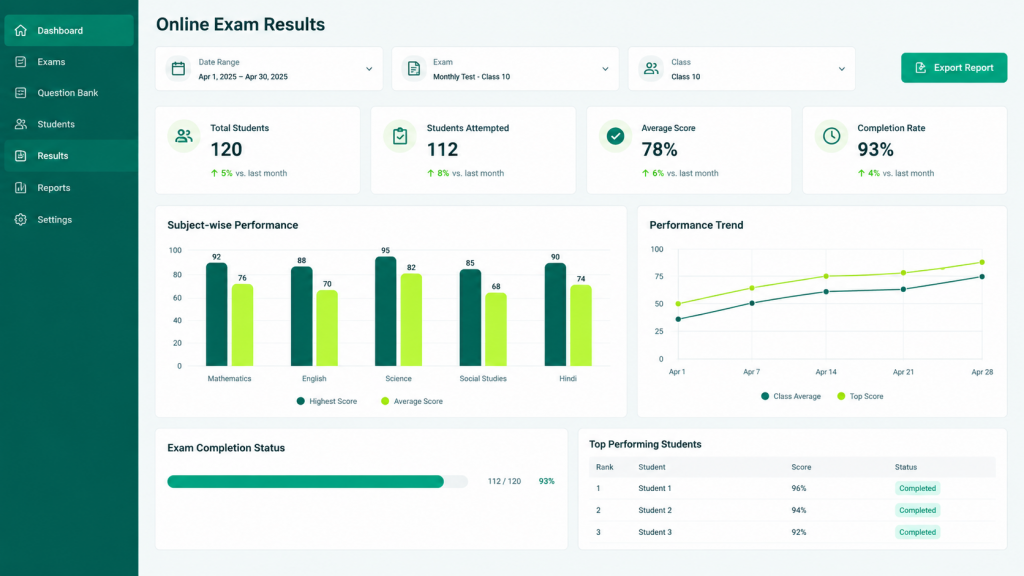This screenshot has height=576, width=1024.
Task: Click the Online Exam Results page title
Action: [x=240, y=25]
